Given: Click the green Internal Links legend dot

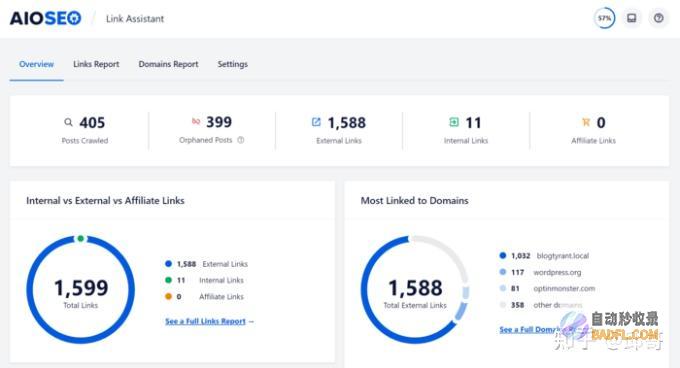Looking at the screenshot, I should (x=168, y=280).
